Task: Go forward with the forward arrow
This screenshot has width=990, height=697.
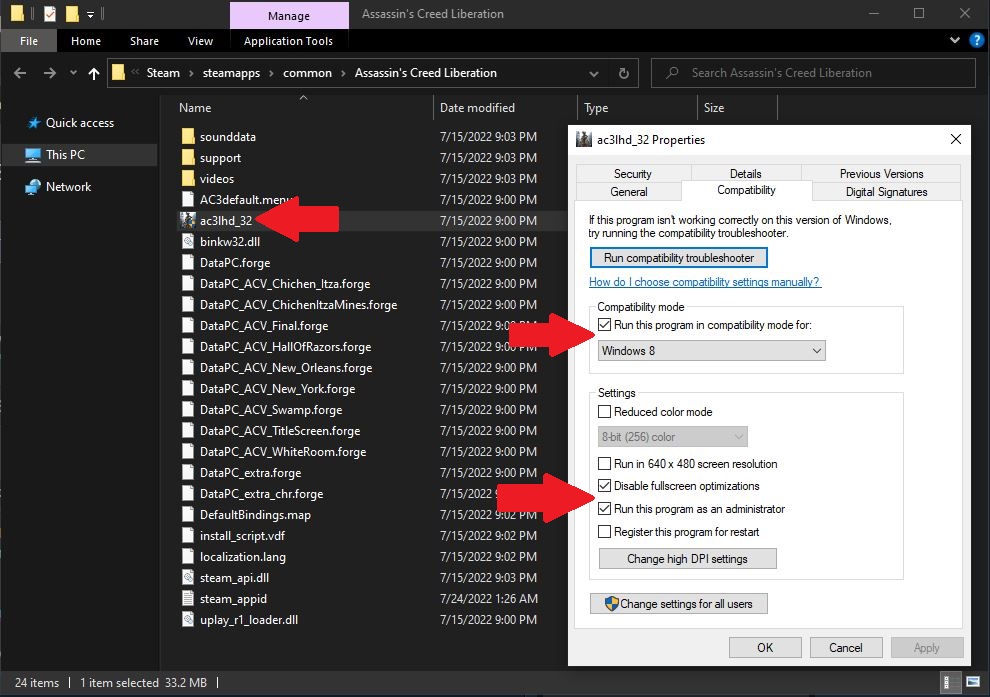Action: 50,73
